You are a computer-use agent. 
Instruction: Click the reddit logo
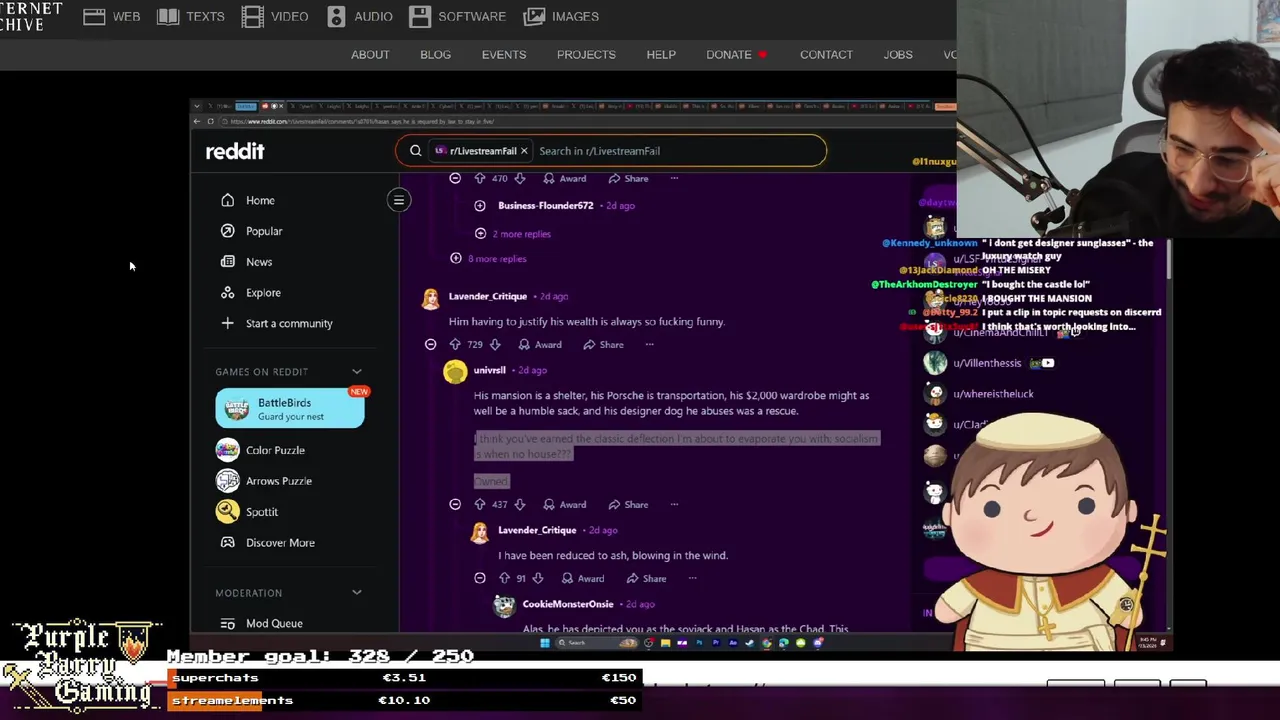coord(235,151)
